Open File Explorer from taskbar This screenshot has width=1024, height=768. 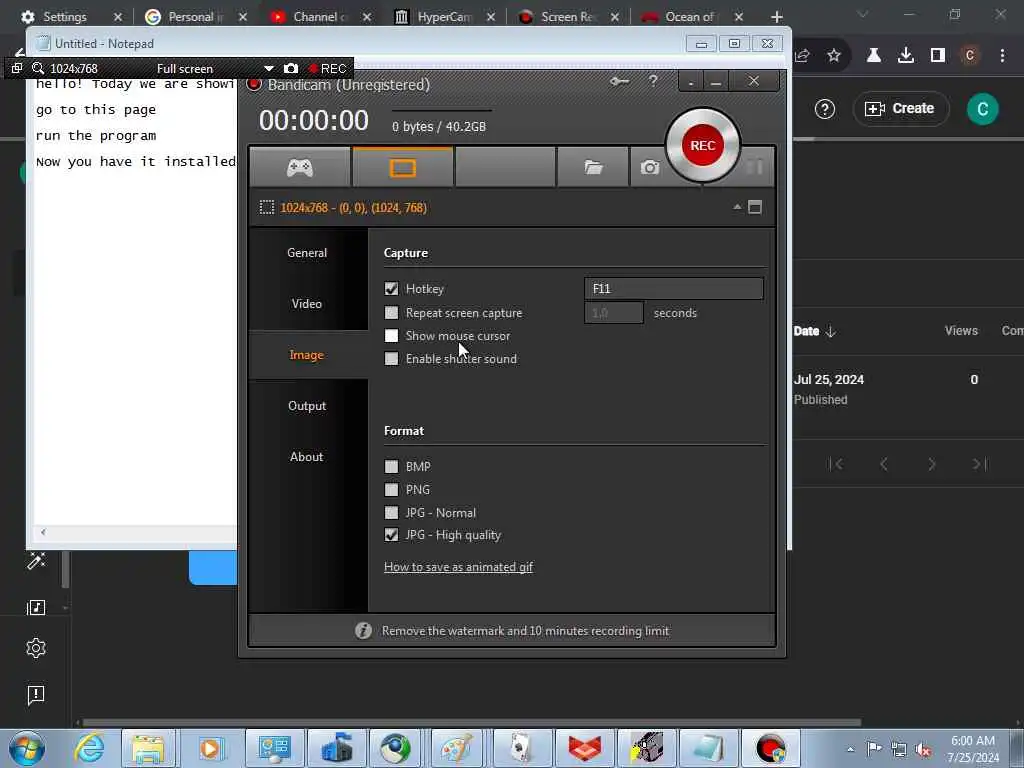tap(148, 748)
